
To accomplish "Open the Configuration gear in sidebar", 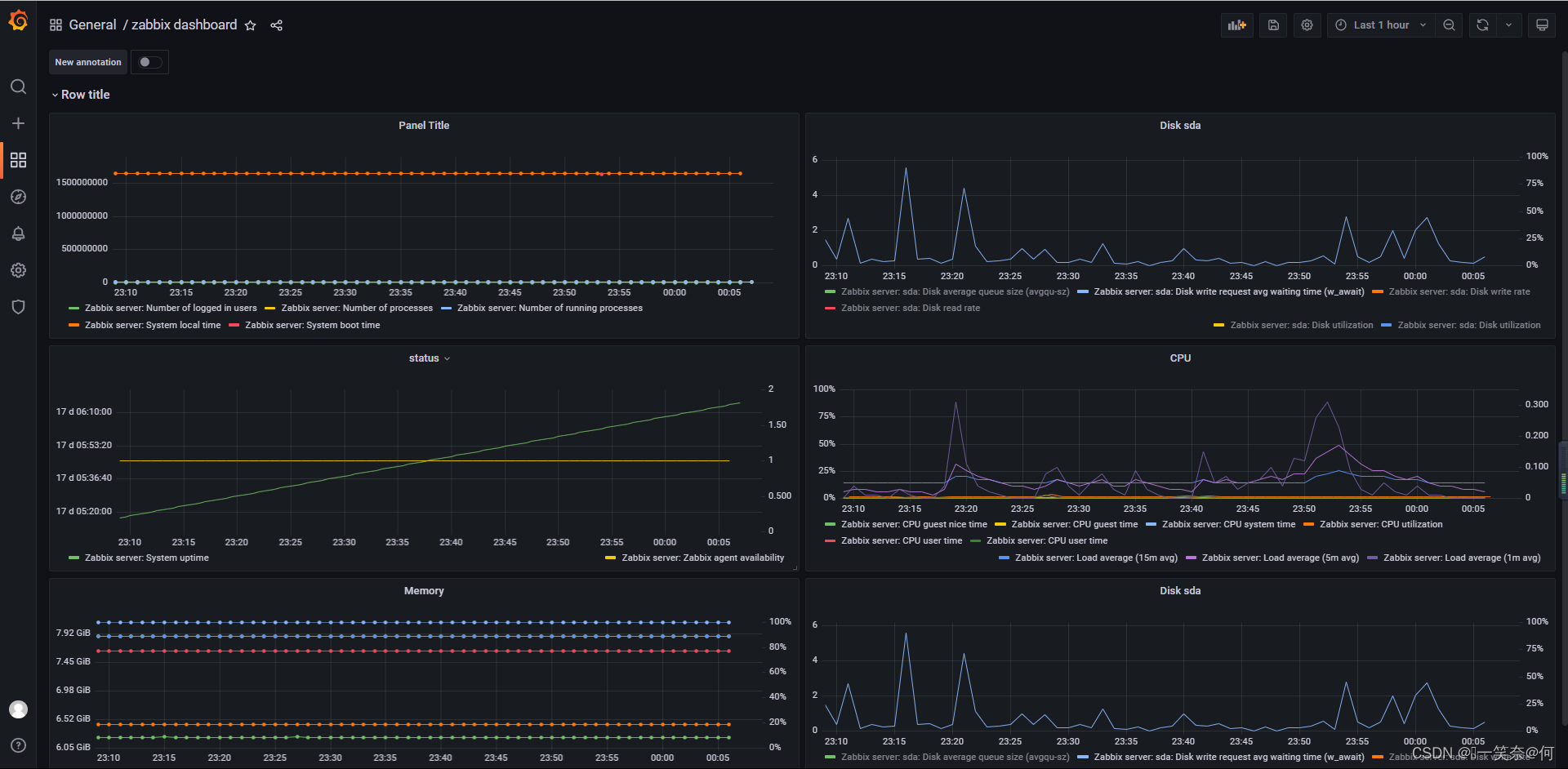I will 18,270.
